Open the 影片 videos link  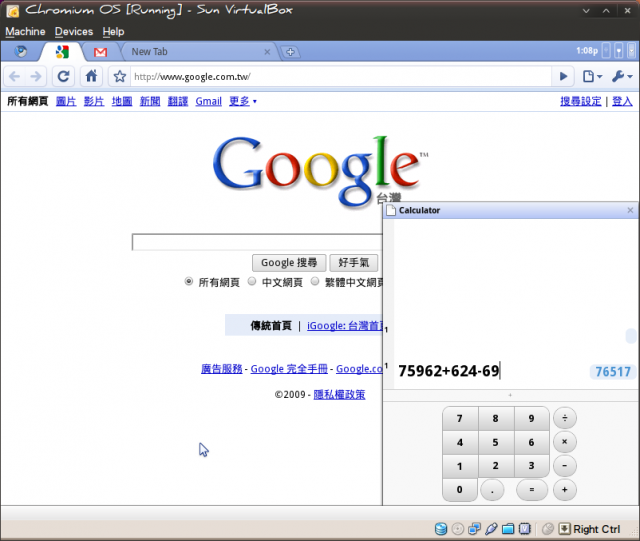(94, 101)
